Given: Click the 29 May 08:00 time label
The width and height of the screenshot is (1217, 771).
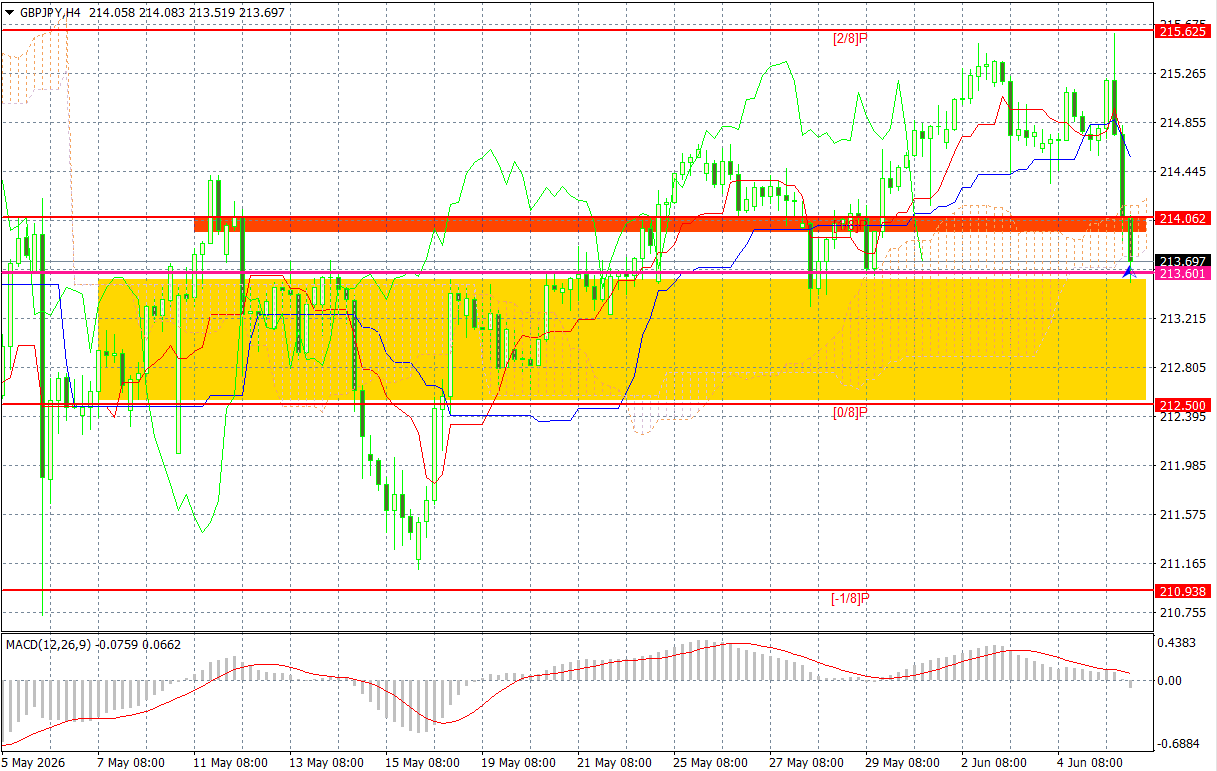Looking at the screenshot, I should tap(901, 762).
